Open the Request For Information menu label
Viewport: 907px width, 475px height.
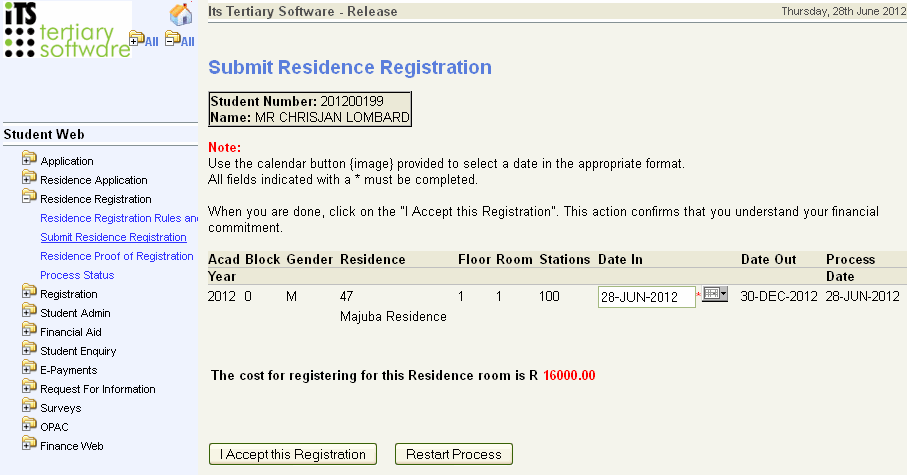tap(98, 389)
